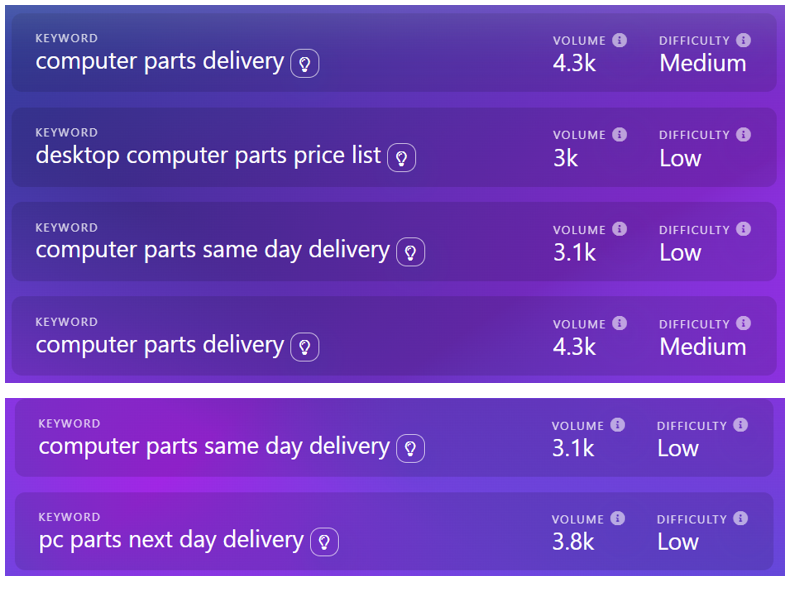Show volume info for desktop computer parts price list
This screenshot has width=795, height=591.
coord(619,135)
